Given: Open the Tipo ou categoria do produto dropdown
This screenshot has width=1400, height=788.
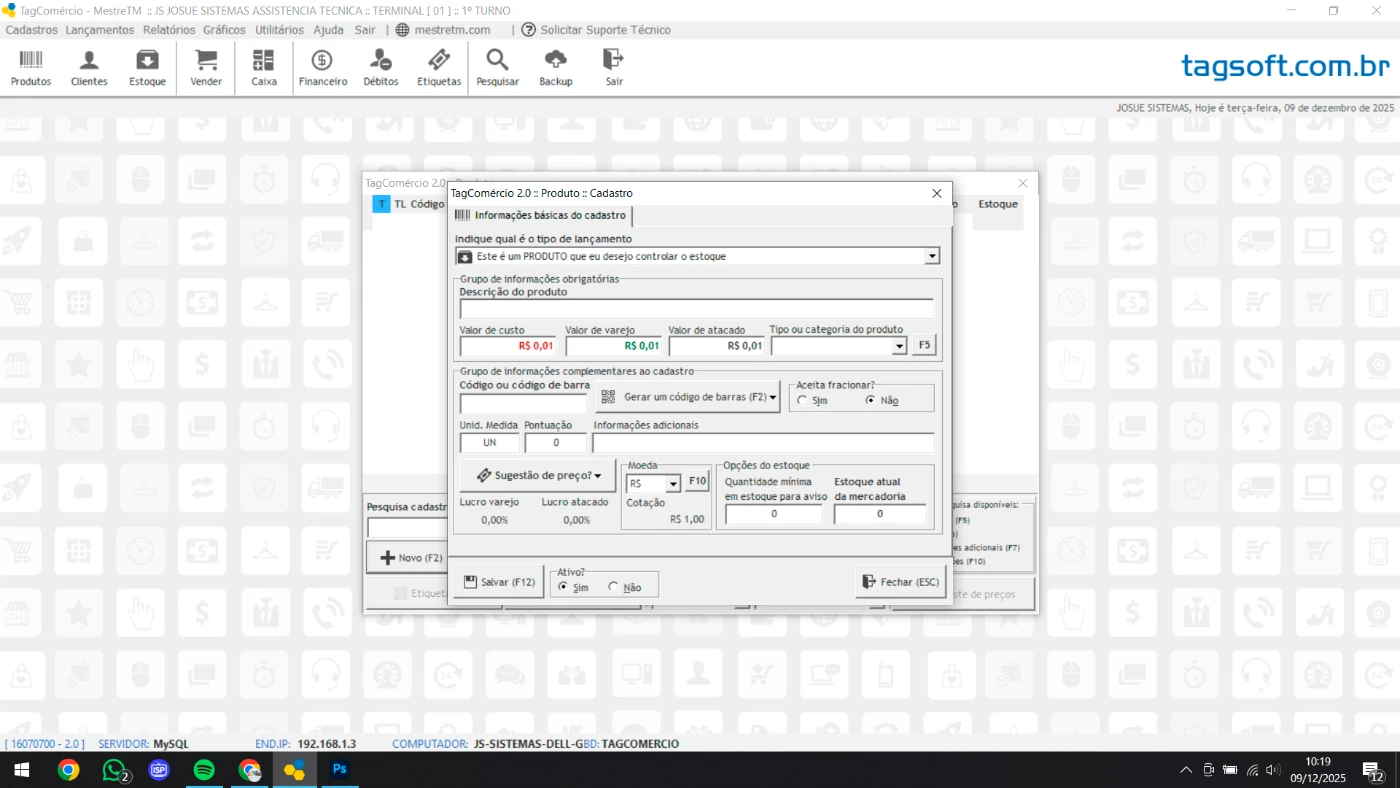Looking at the screenshot, I should [x=898, y=346].
